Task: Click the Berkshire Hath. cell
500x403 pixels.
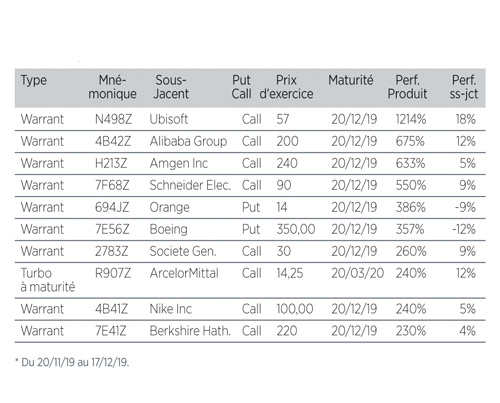Action: pyautogui.click(x=190, y=331)
